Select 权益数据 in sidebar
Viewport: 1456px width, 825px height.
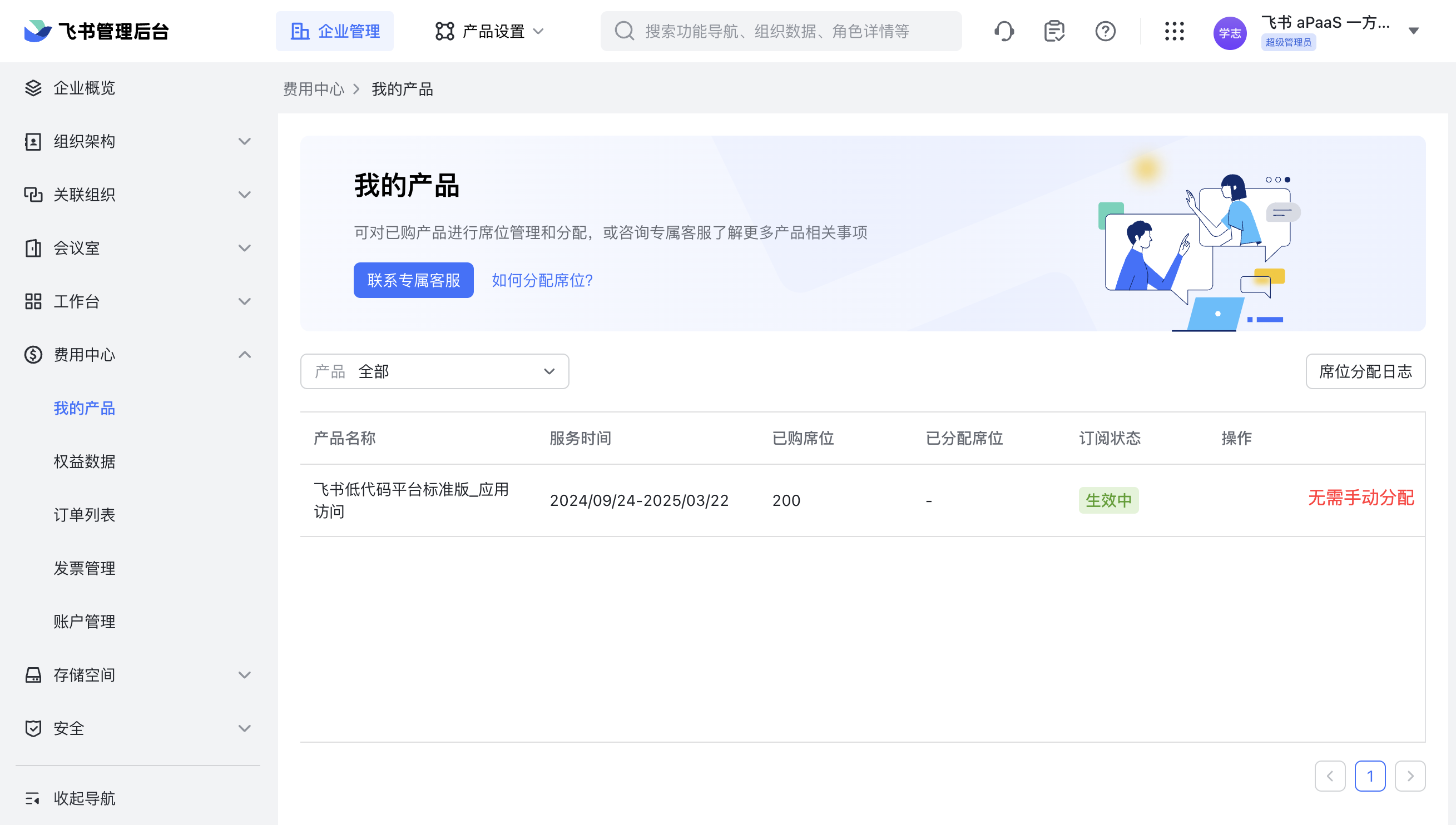[x=85, y=461]
